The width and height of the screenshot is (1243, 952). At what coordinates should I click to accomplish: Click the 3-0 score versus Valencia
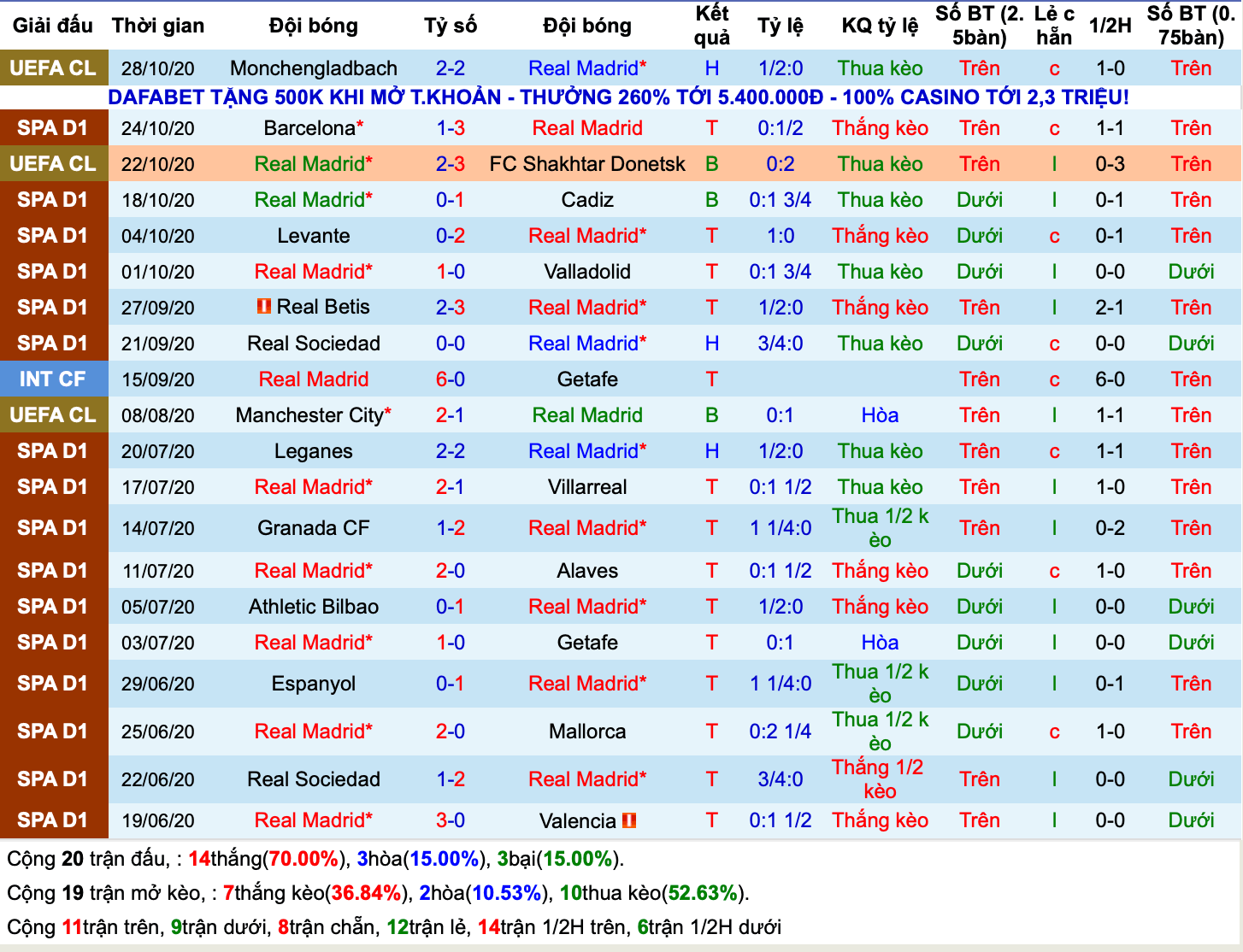451,820
